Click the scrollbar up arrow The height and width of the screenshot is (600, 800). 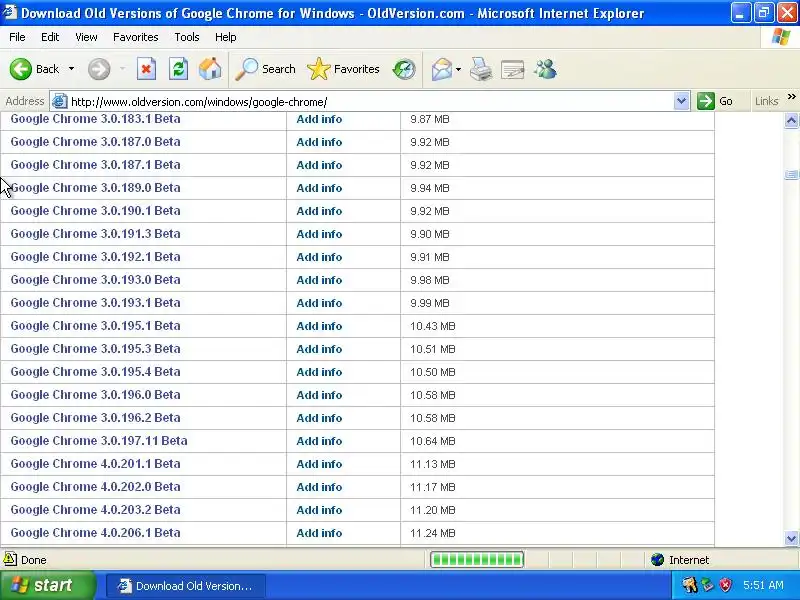791,120
